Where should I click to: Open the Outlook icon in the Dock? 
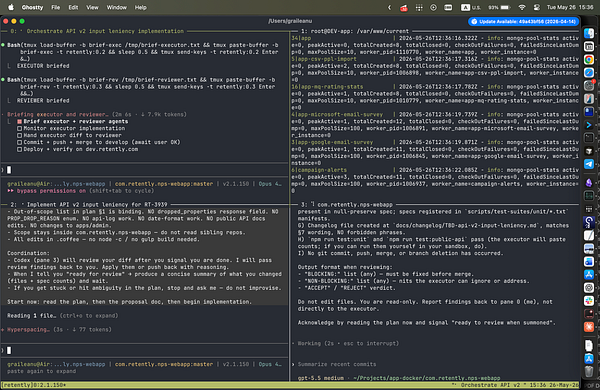tap(589, 261)
